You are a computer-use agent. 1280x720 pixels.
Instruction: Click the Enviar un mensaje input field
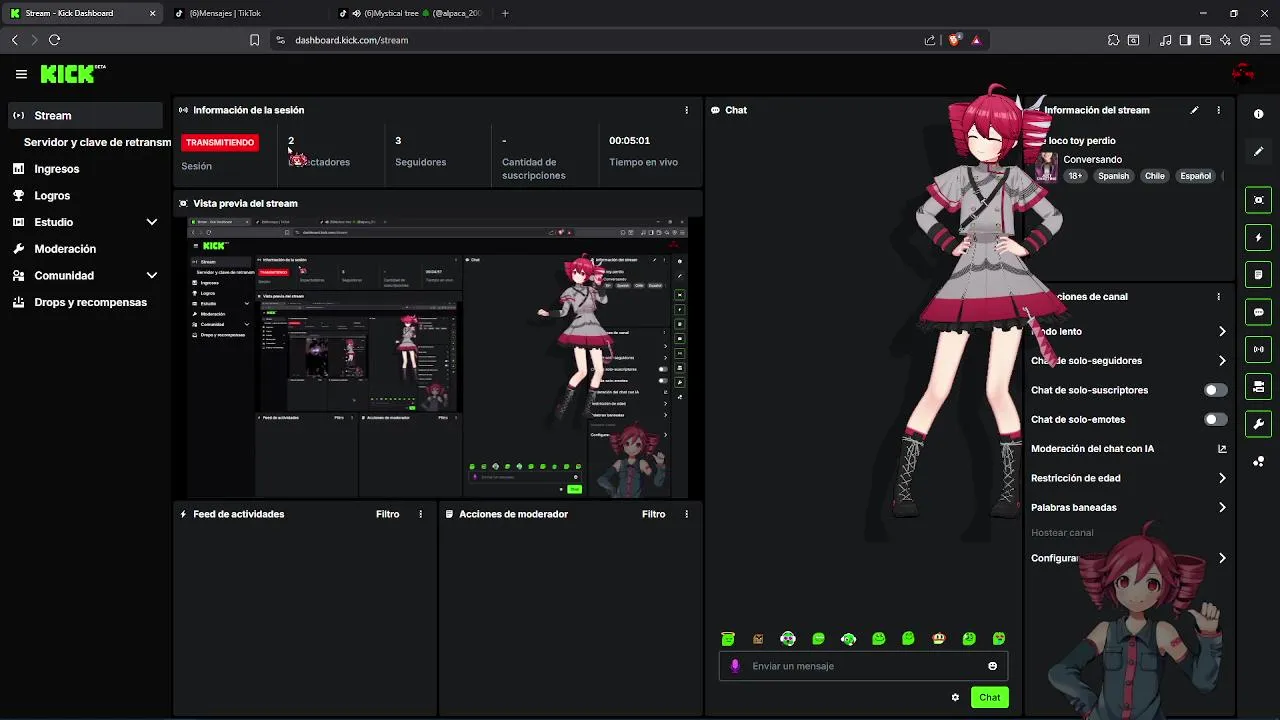pos(864,666)
